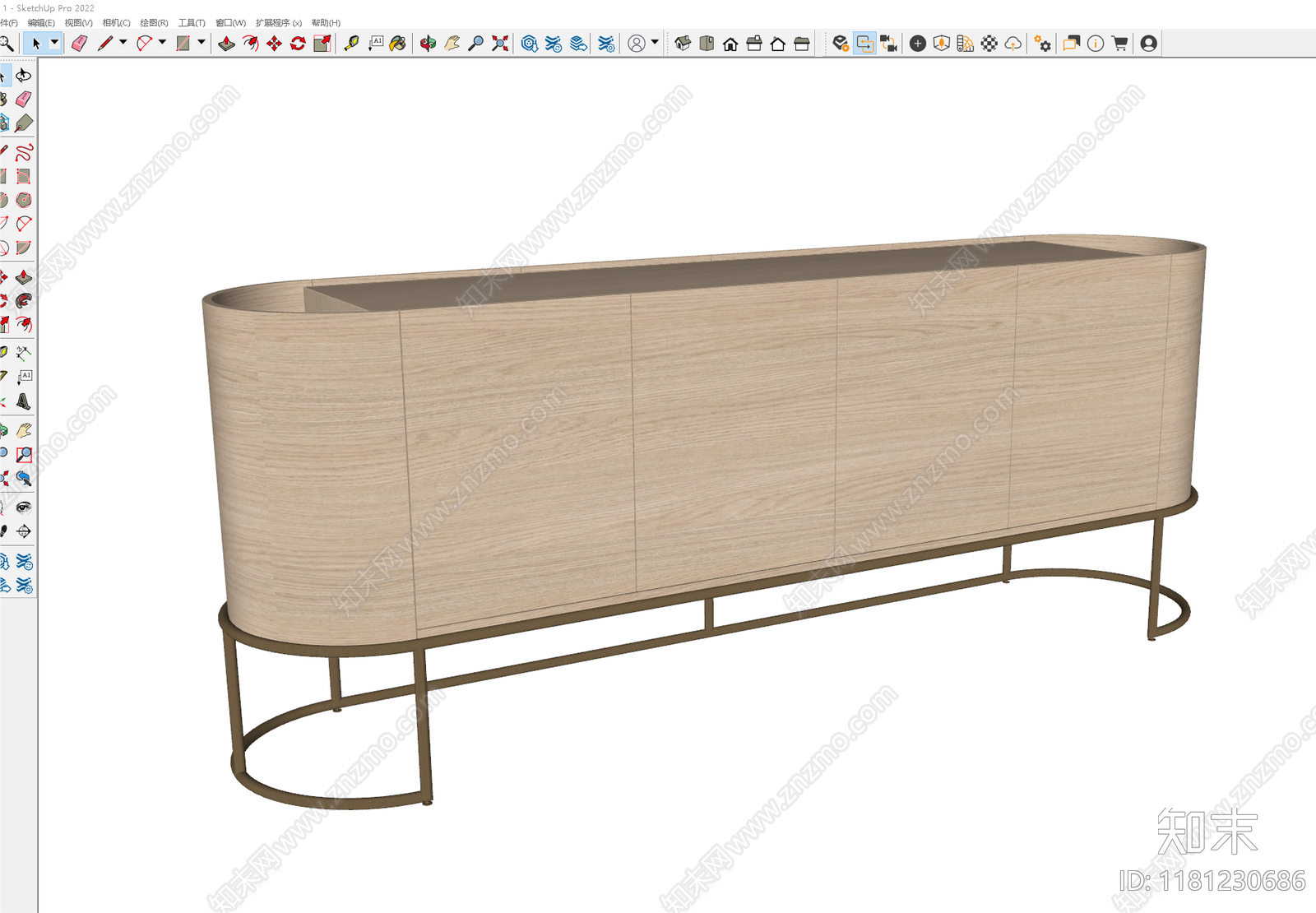Switch to Top standard view
1316x913 pixels.
[x=707, y=44]
